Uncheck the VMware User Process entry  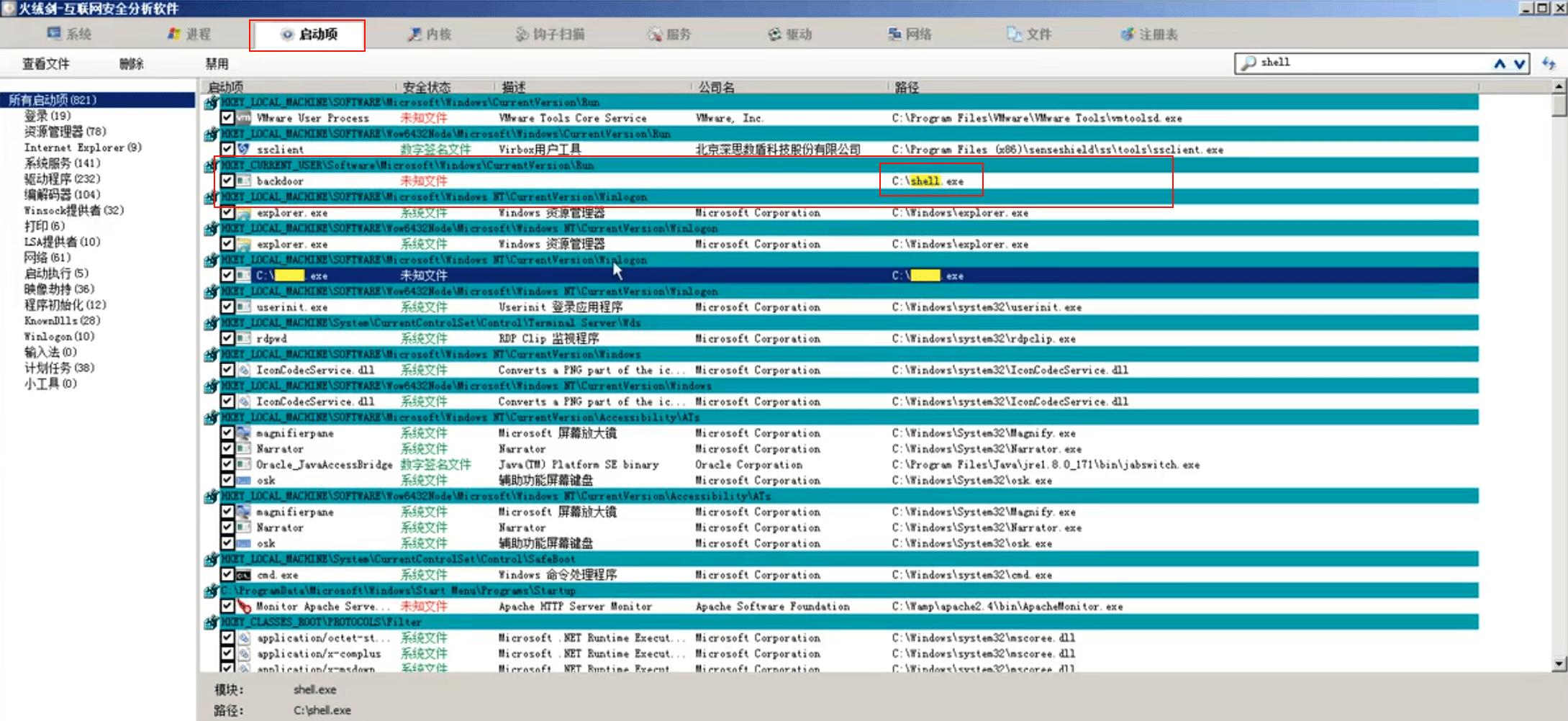pos(227,117)
